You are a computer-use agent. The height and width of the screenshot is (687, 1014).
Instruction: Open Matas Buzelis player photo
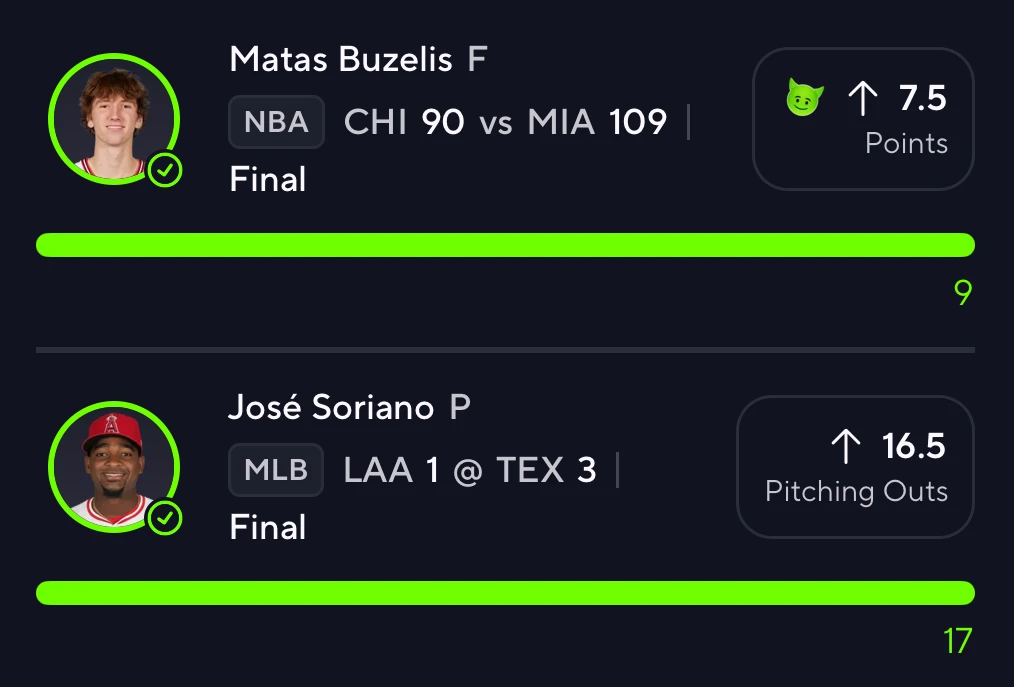click(114, 119)
